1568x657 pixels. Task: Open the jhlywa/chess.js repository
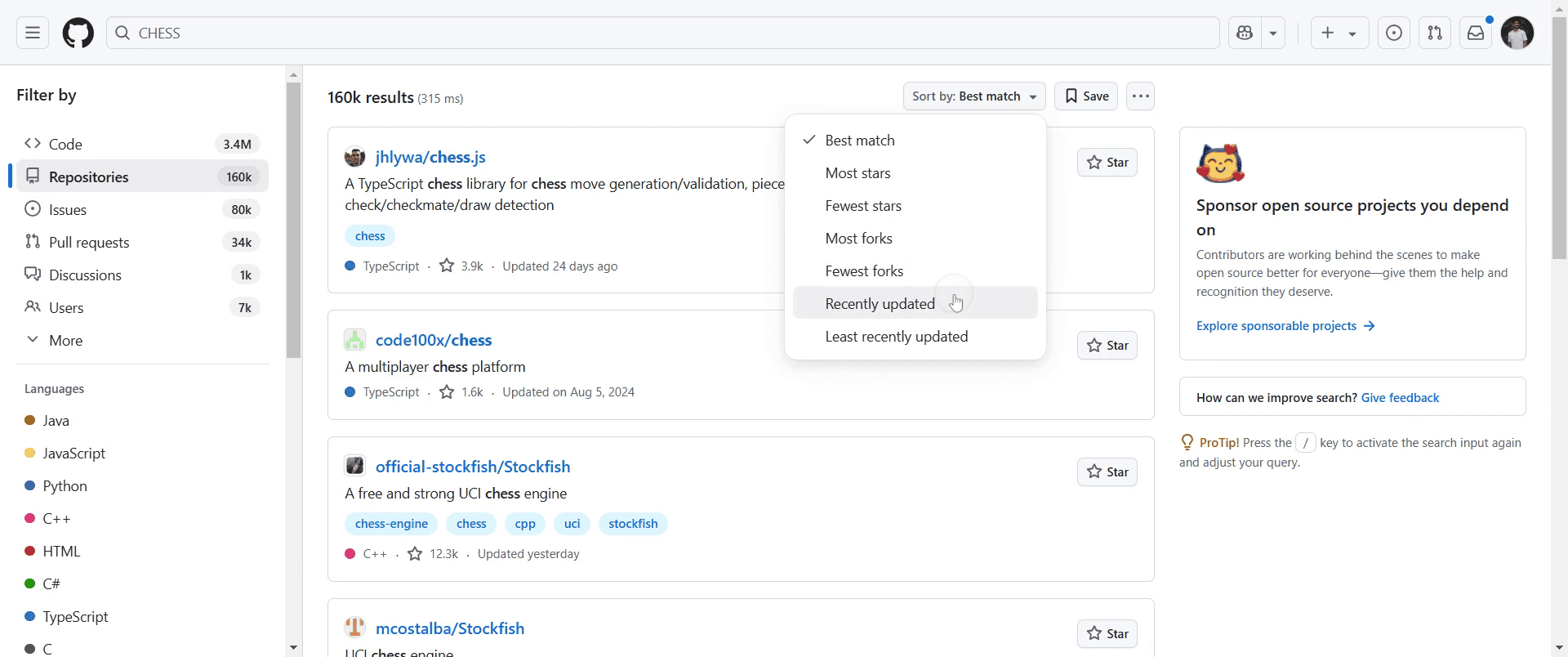pos(430,157)
